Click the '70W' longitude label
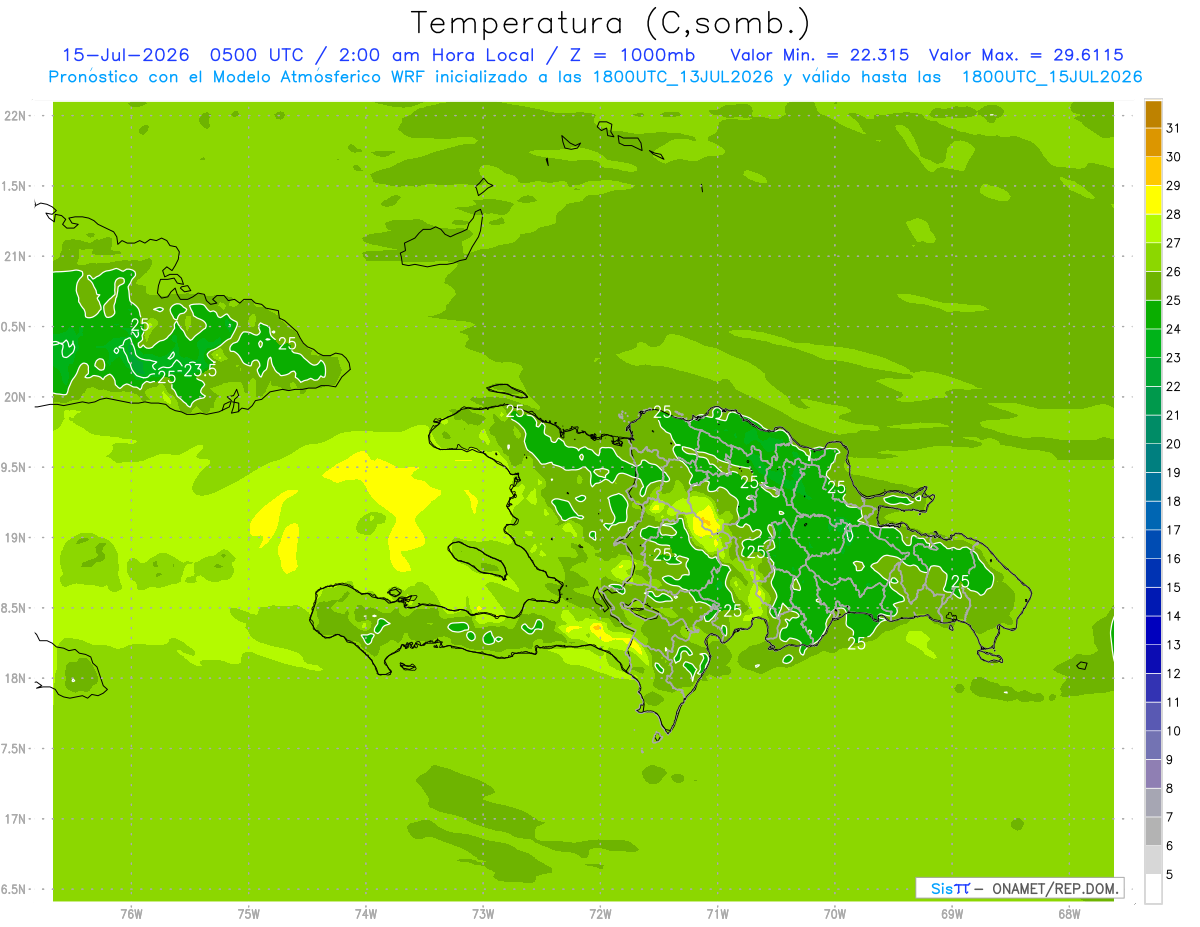The height and width of the screenshot is (927, 1200). [835, 914]
